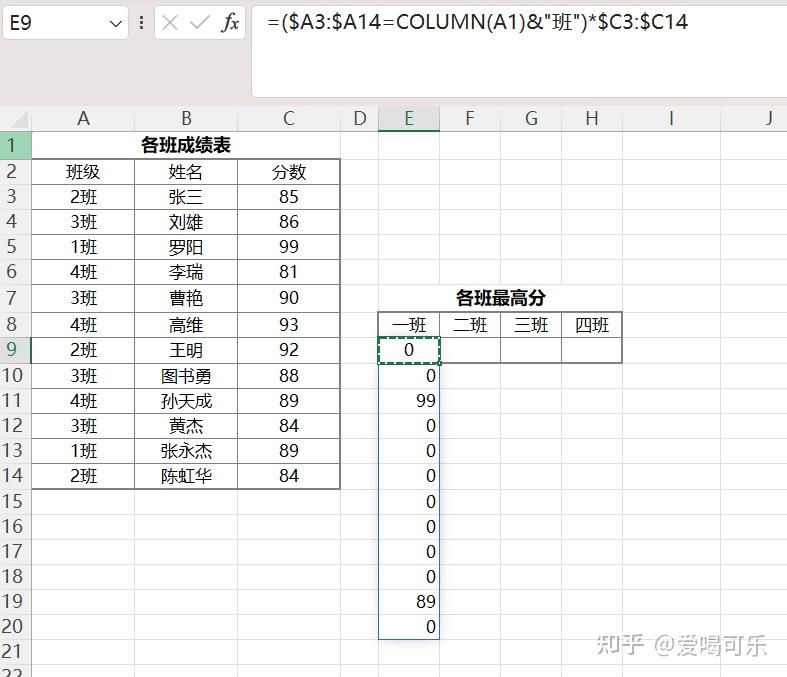Click score 99 in 罗阳's row
The width and height of the screenshot is (787, 677).
289,247
